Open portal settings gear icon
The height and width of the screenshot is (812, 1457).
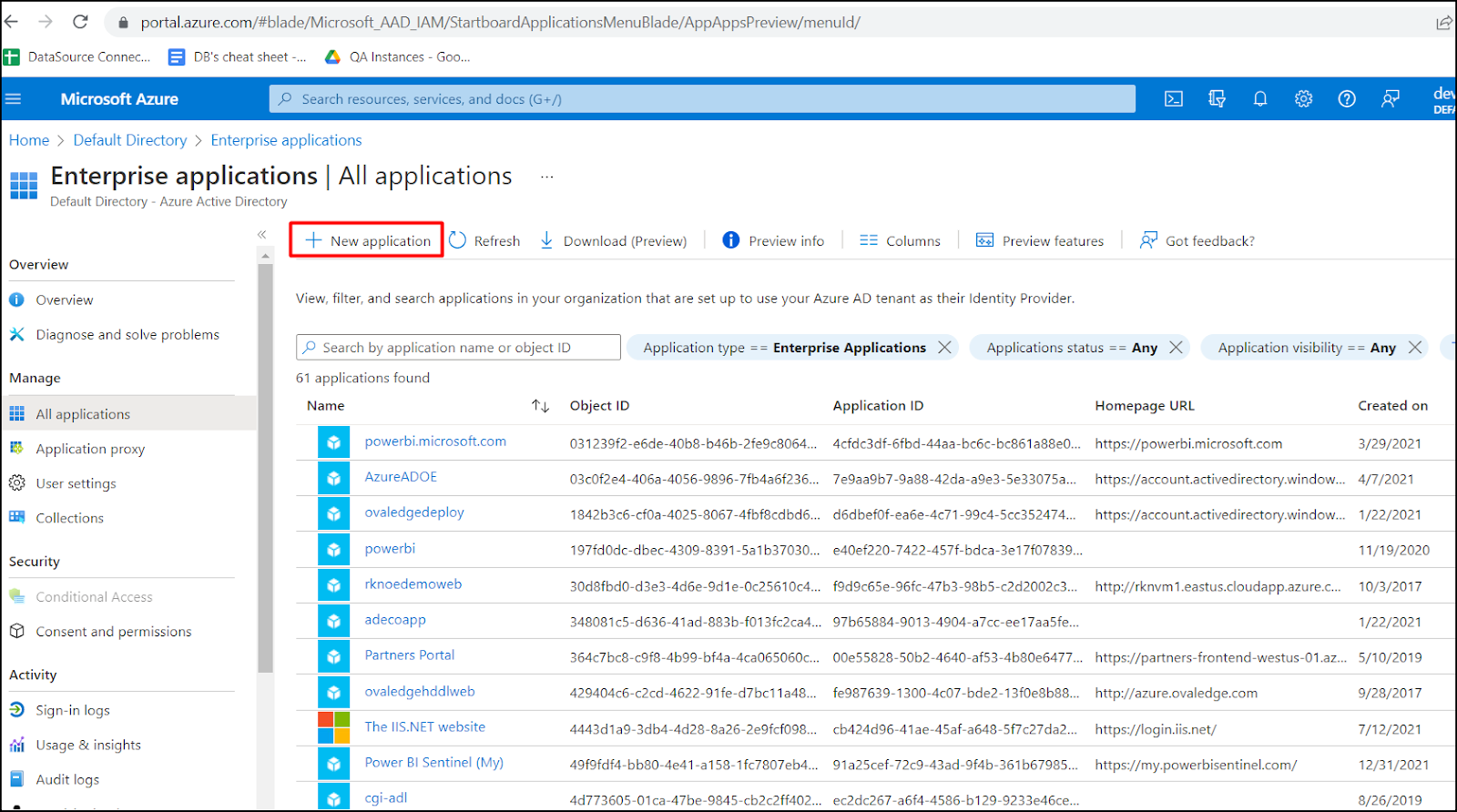(x=1304, y=98)
